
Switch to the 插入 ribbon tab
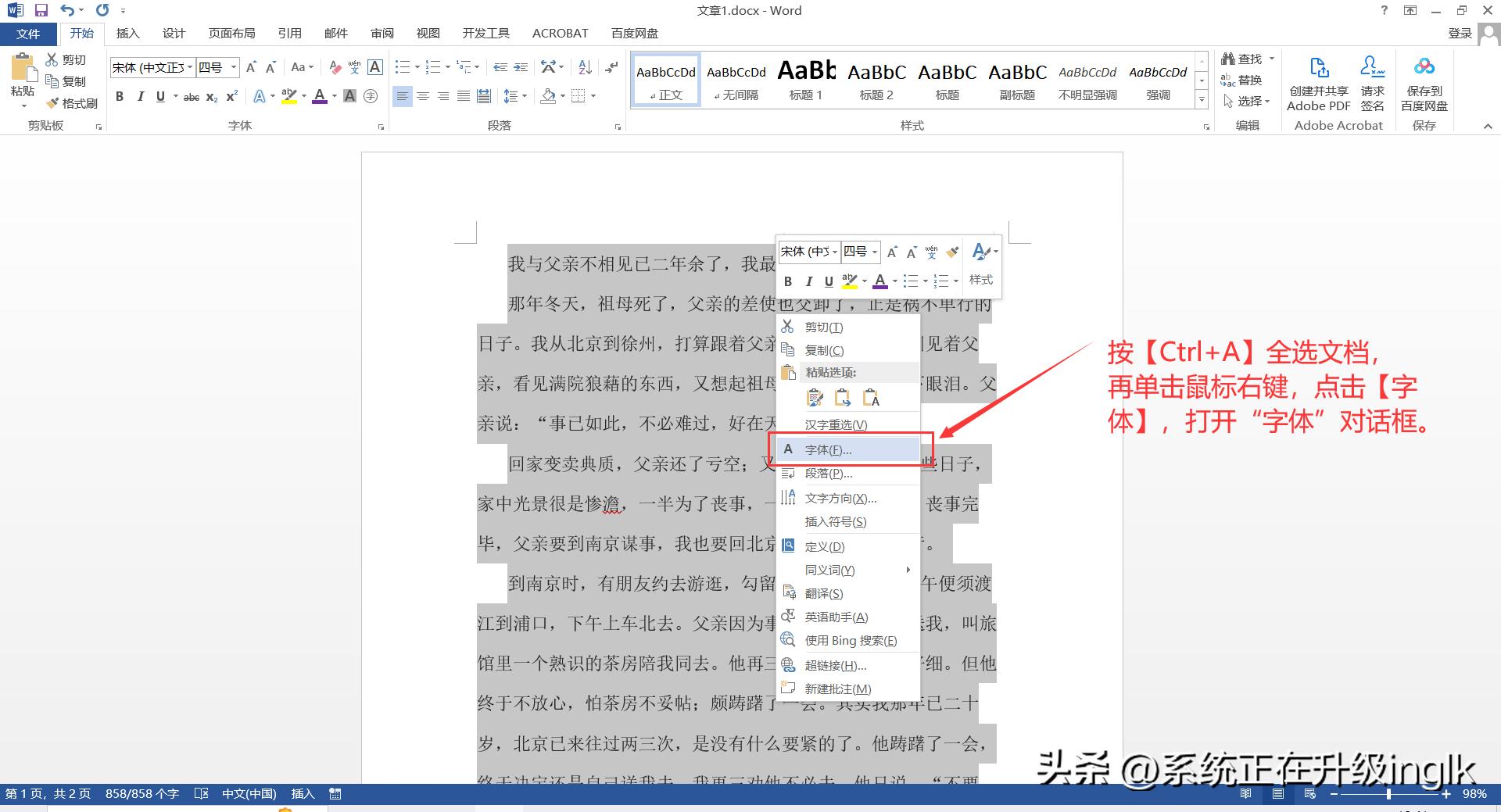click(127, 33)
